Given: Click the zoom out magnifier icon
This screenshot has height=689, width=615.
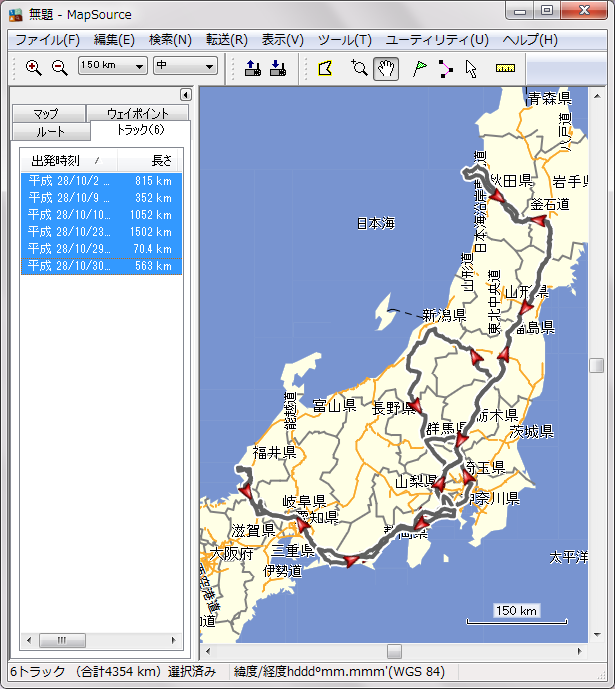Looking at the screenshot, I should pos(59,68).
